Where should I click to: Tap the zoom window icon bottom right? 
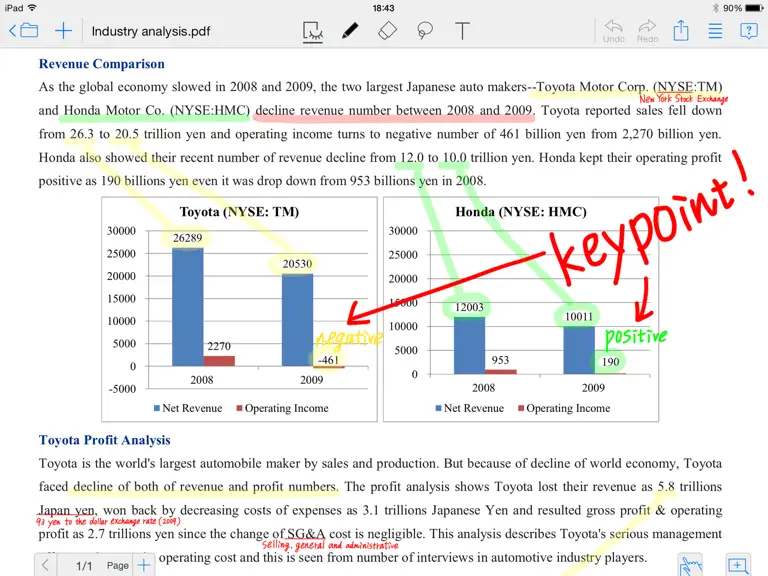(x=737, y=565)
